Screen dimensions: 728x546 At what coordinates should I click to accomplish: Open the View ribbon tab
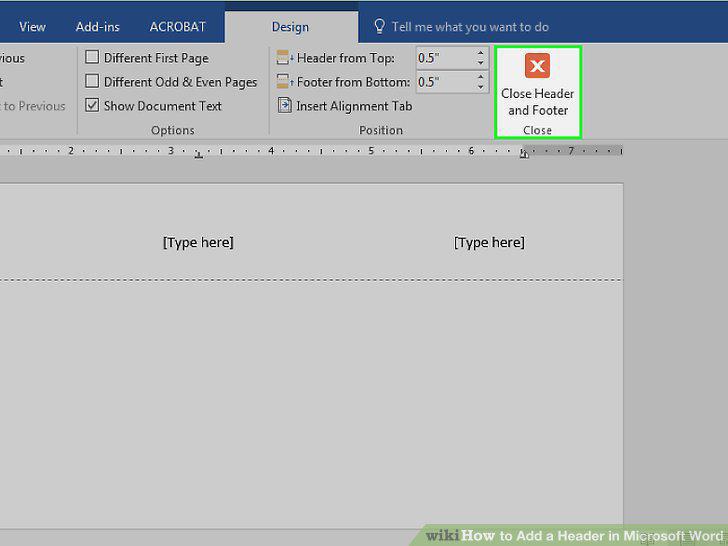(32, 26)
